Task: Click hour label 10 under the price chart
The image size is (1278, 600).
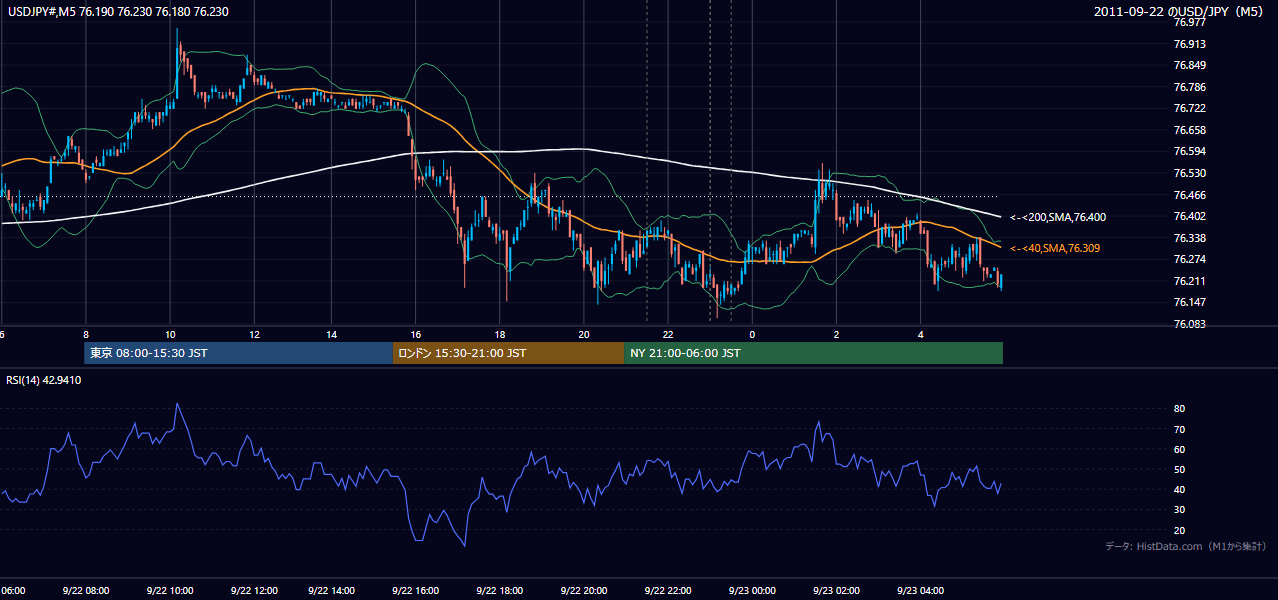Action: [x=169, y=335]
